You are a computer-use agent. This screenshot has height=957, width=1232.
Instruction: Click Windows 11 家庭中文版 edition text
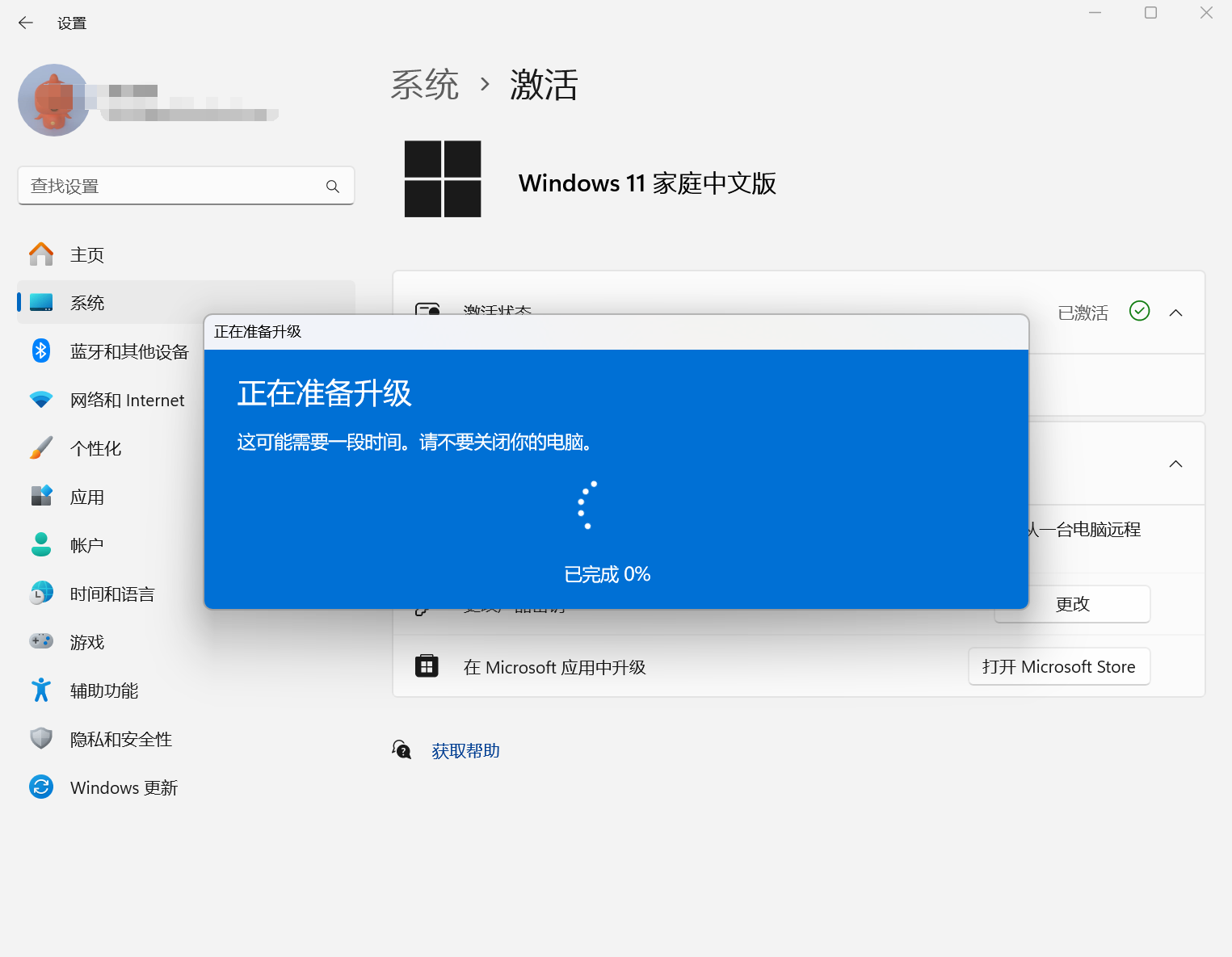click(647, 183)
